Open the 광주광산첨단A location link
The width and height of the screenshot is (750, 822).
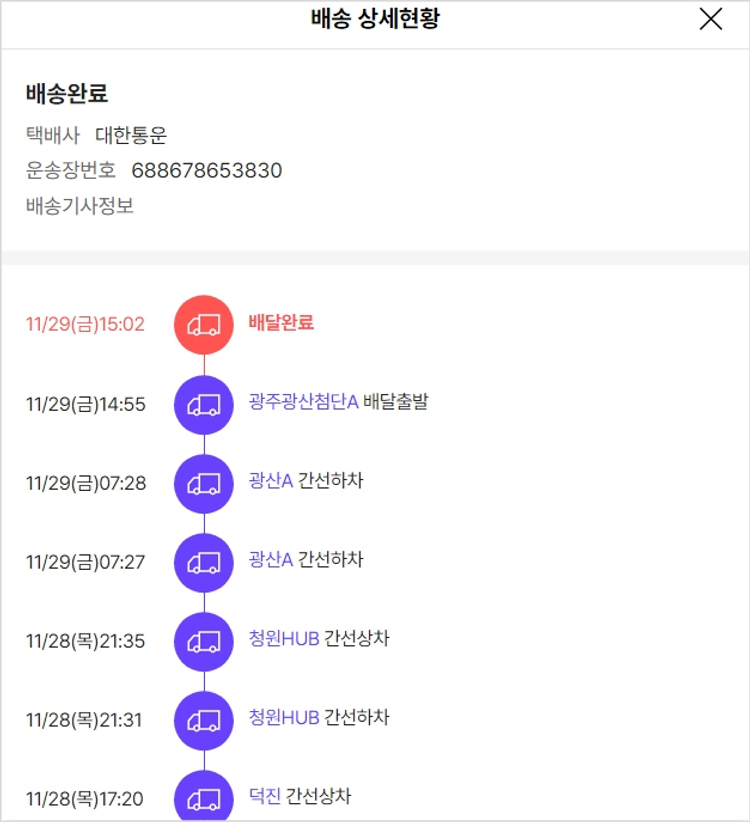[303, 402]
